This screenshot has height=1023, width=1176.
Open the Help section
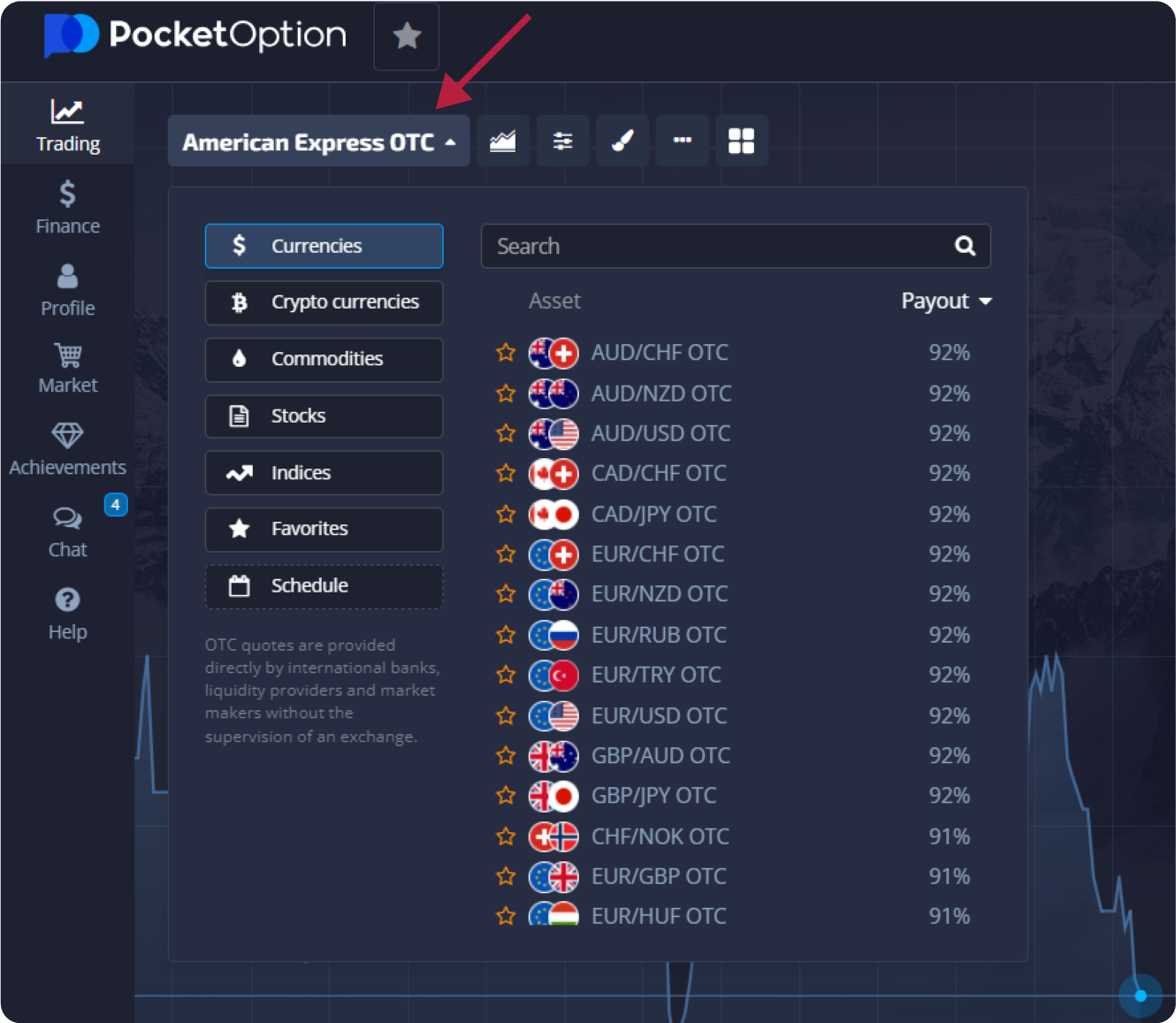click(x=67, y=614)
